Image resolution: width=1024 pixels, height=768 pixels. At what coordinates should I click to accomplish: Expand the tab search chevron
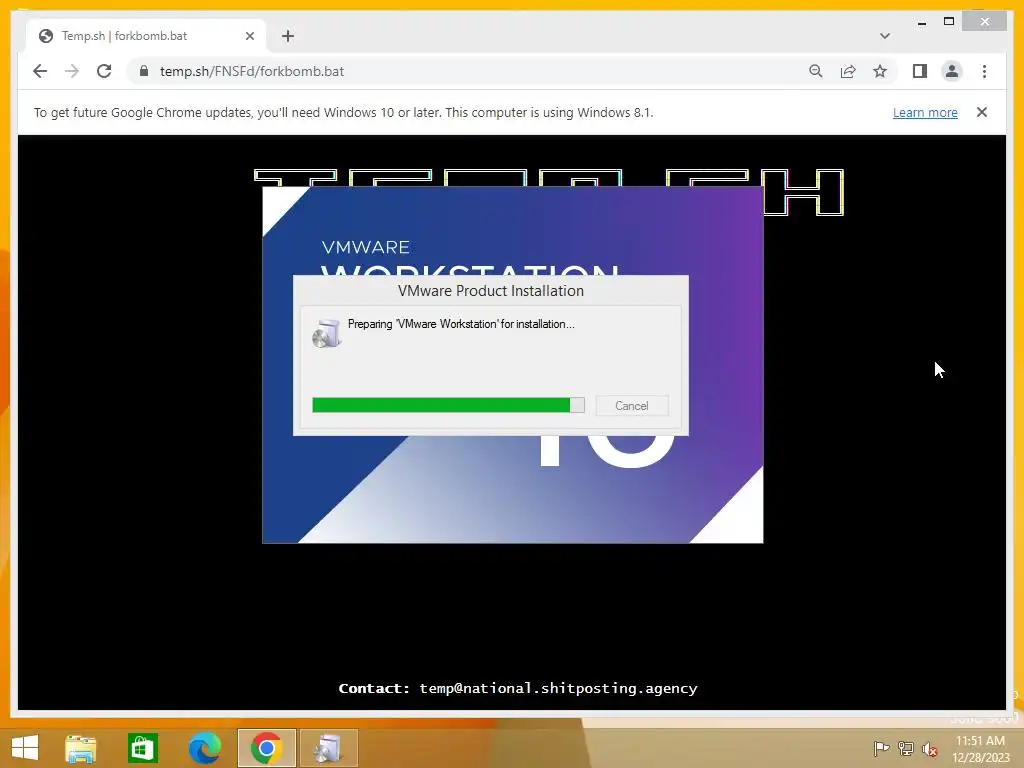pos(885,36)
